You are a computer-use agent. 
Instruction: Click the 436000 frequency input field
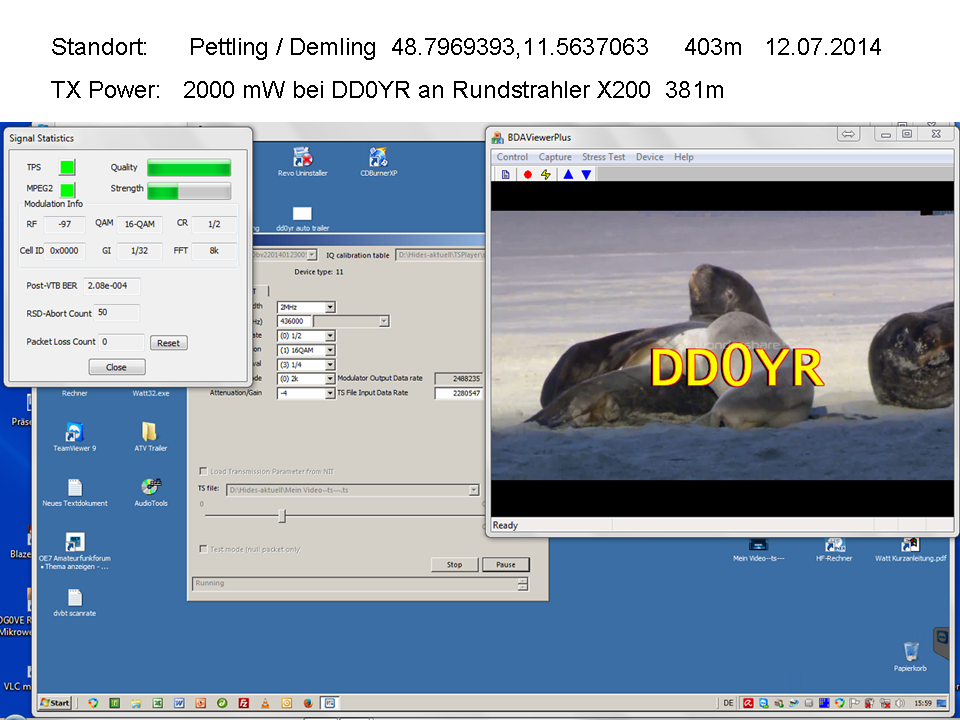coord(294,321)
